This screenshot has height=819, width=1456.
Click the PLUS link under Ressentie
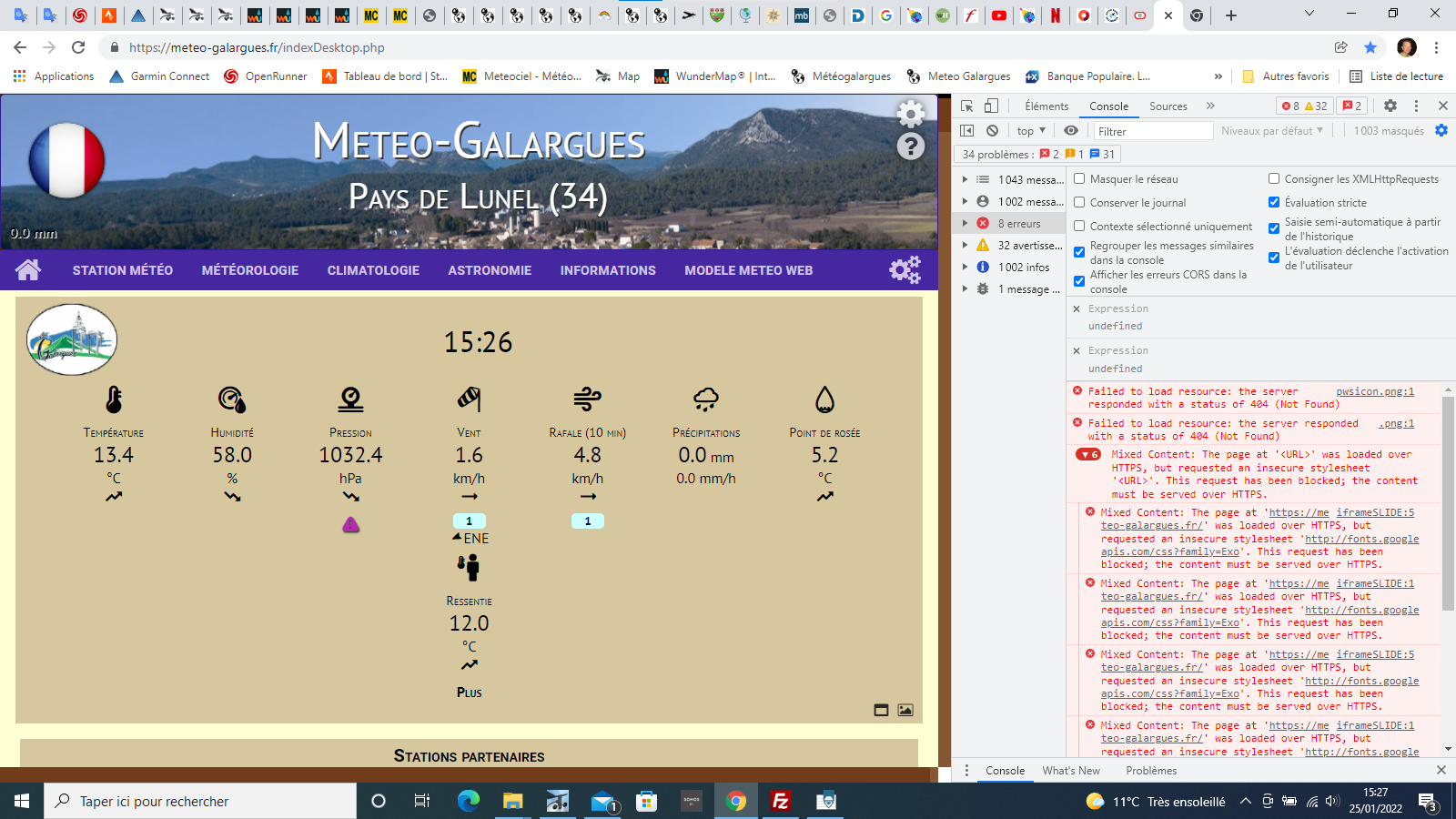pos(470,693)
